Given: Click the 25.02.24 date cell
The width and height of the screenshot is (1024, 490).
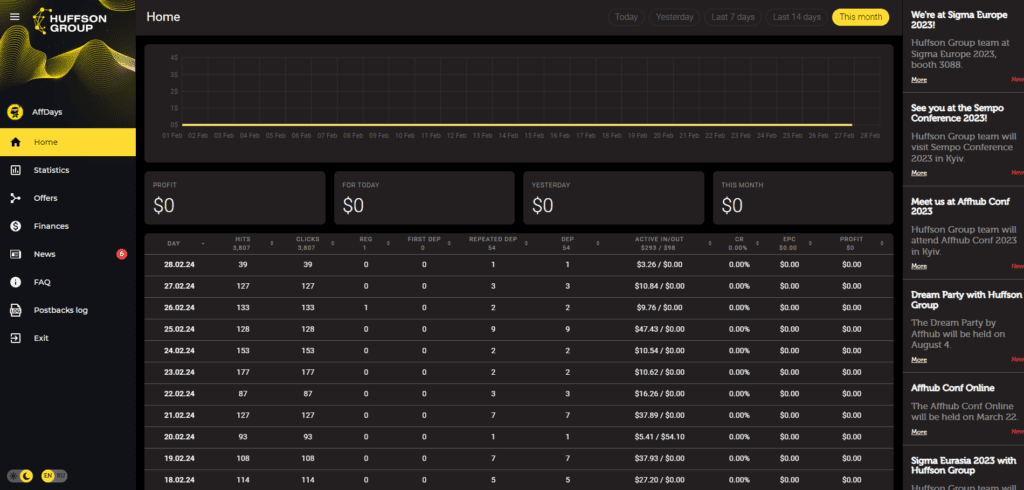Looking at the screenshot, I should (178, 329).
